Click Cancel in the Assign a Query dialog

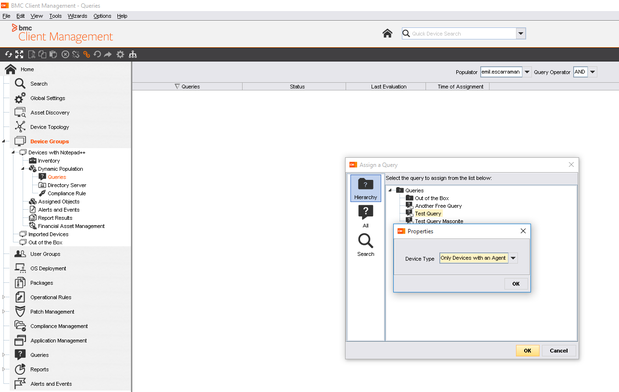[559, 351]
